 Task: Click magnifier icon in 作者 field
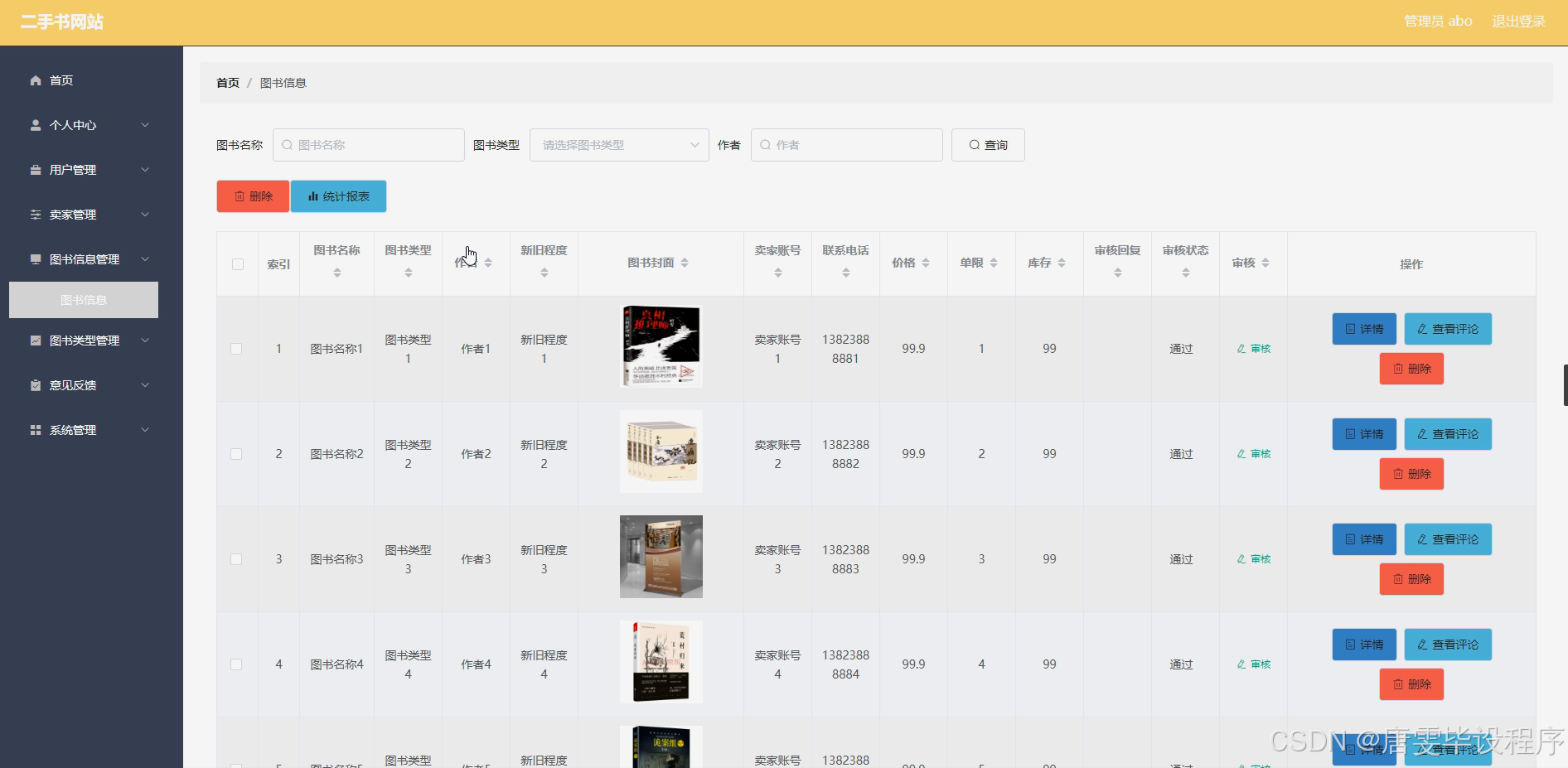tap(765, 145)
